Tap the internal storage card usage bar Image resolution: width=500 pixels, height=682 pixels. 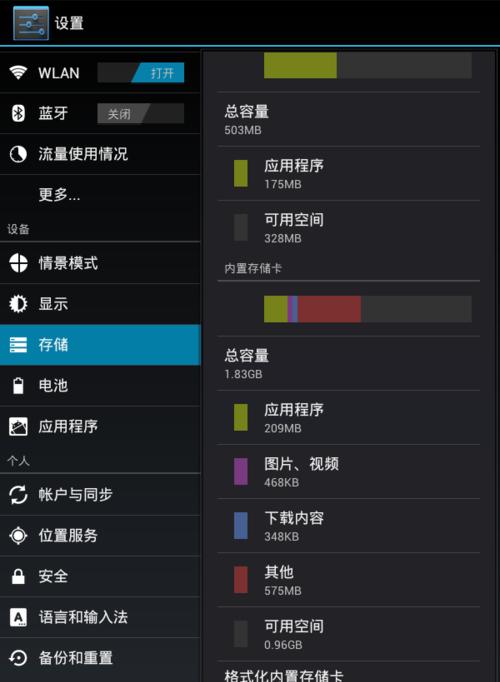(368, 309)
